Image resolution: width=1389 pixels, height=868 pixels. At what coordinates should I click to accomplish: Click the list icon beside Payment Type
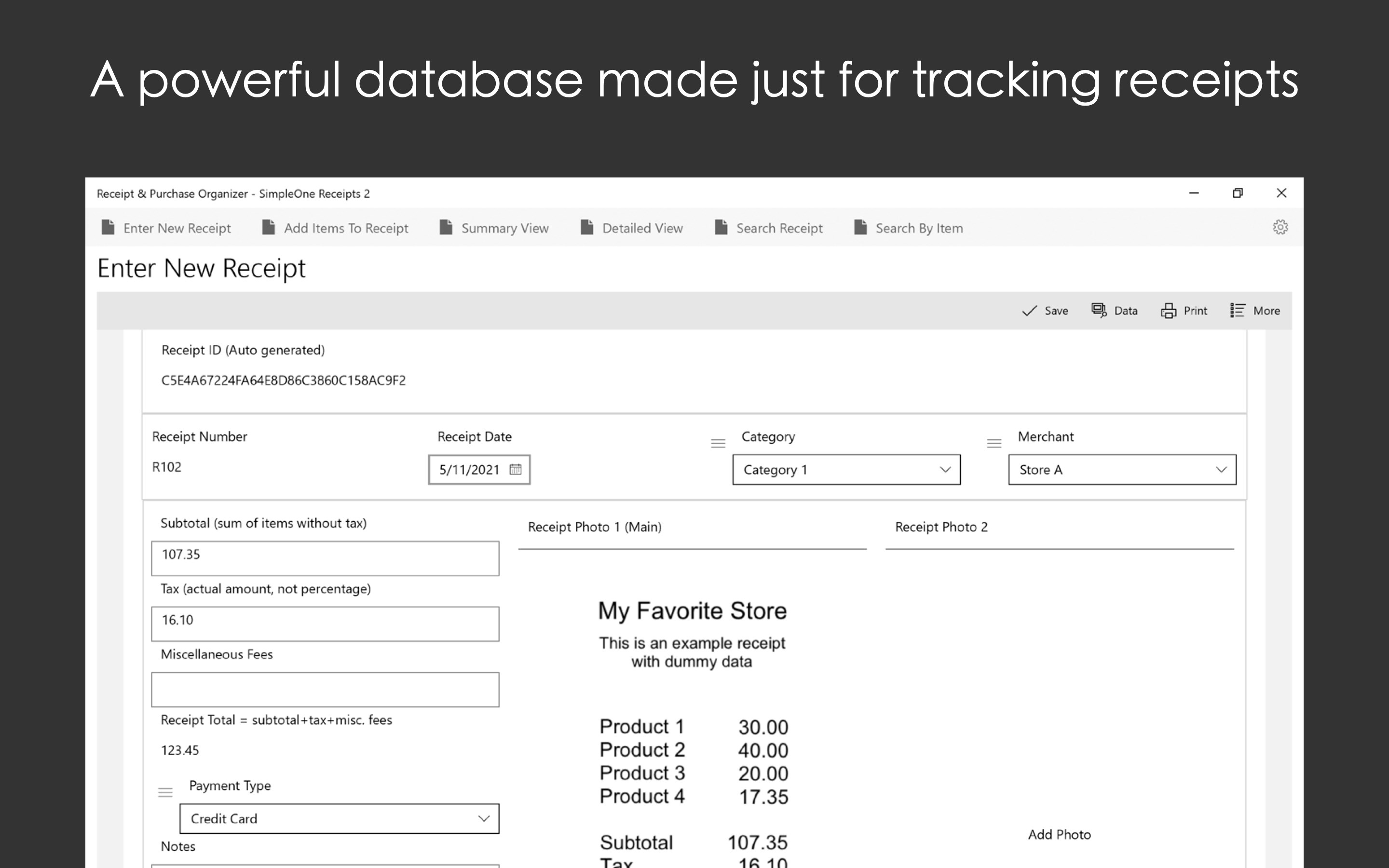[x=165, y=792]
